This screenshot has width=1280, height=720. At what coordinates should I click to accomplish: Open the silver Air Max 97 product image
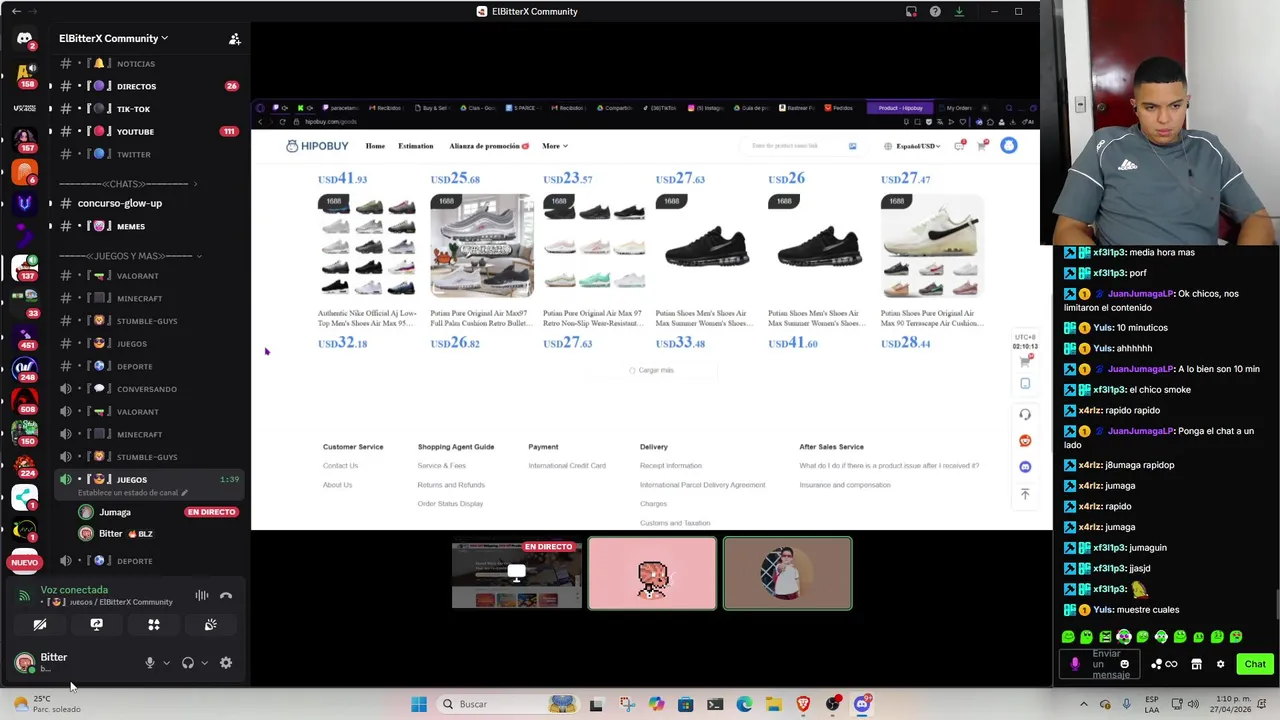point(482,246)
